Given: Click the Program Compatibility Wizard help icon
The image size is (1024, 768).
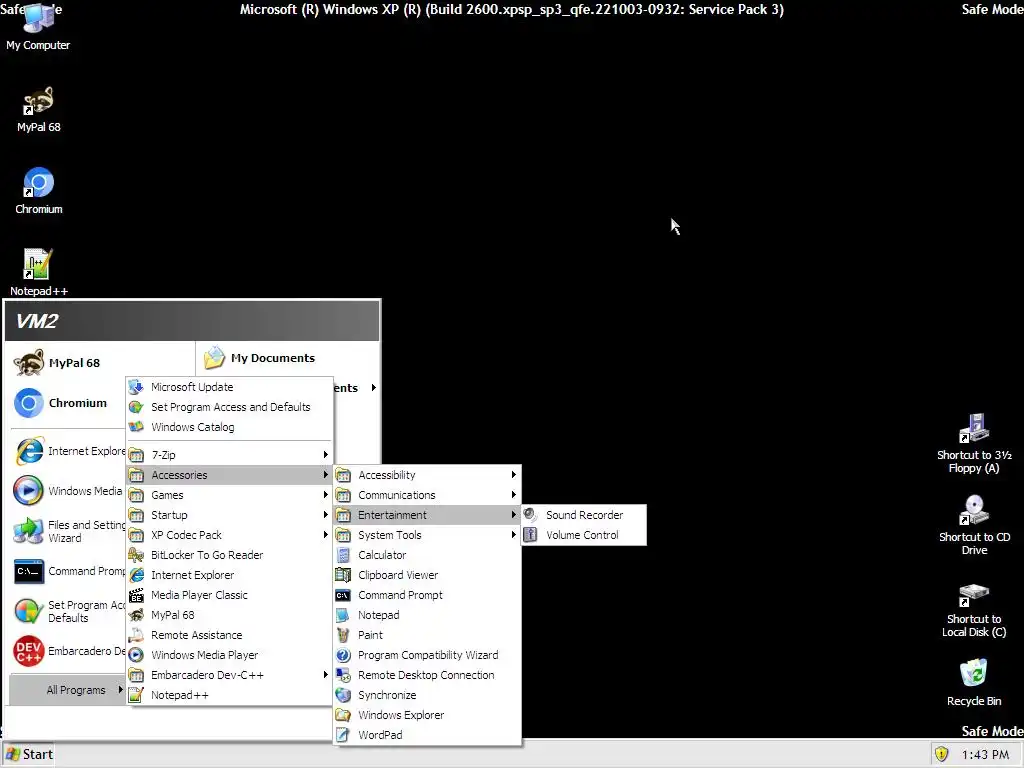Looking at the screenshot, I should (x=343, y=655).
